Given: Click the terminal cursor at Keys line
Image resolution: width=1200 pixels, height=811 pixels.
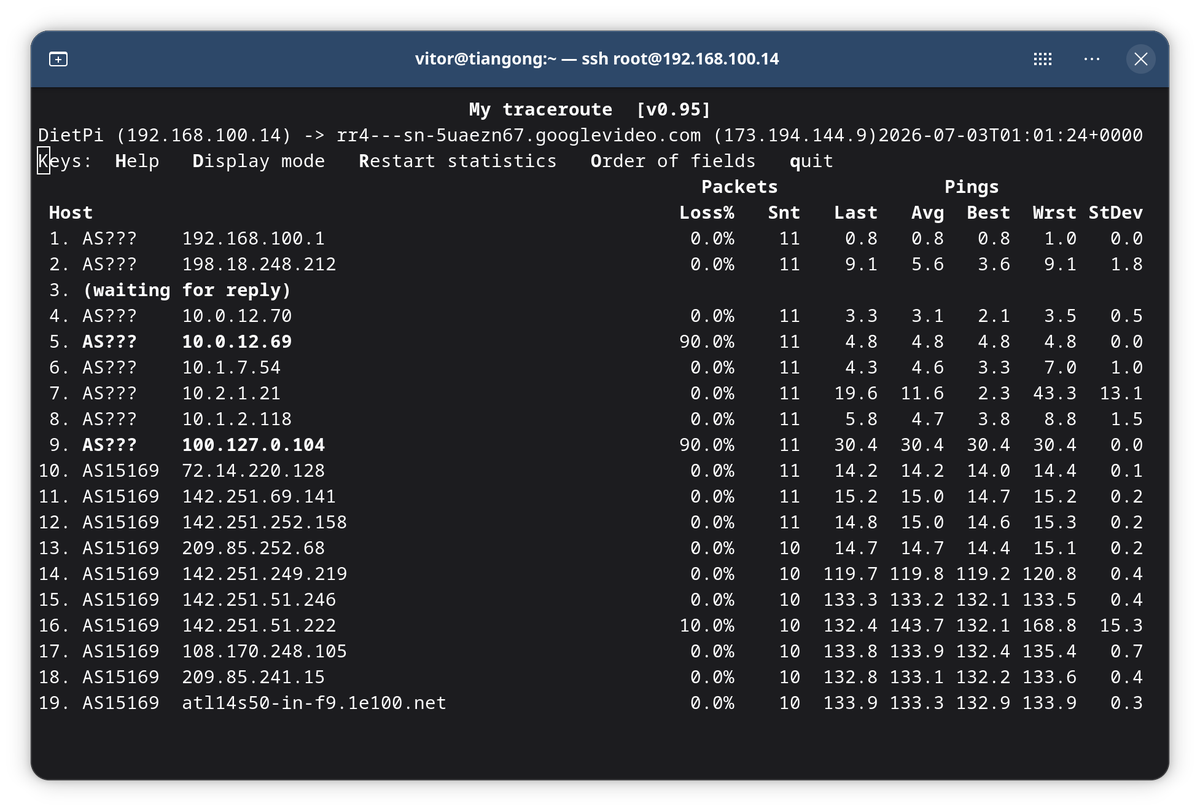Looking at the screenshot, I should pyautogui.click(x=43, y=161).
